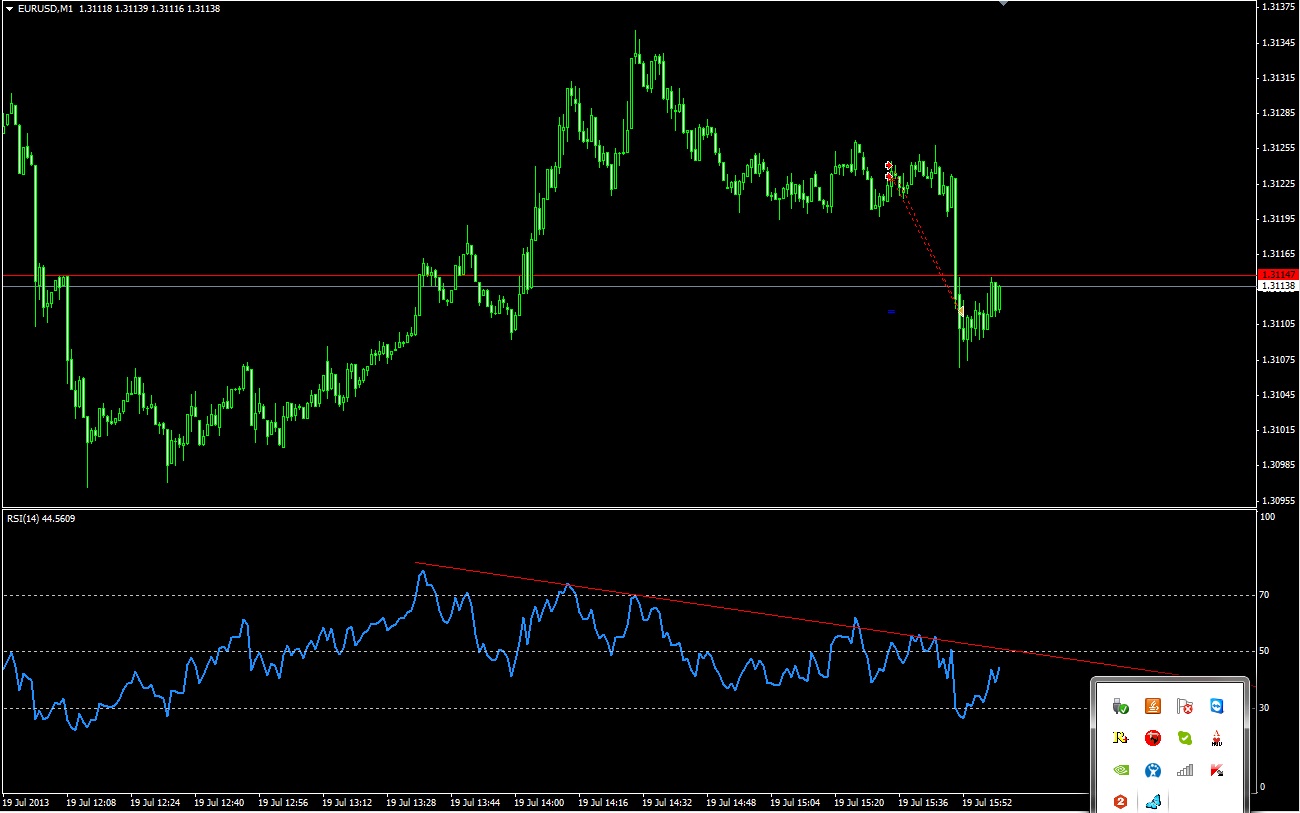Image resolution: width=1300 pixels, height=813 pixels.
Task: Click the orange hexagon number 2 tray icon
Action: tap(1121, 802)
